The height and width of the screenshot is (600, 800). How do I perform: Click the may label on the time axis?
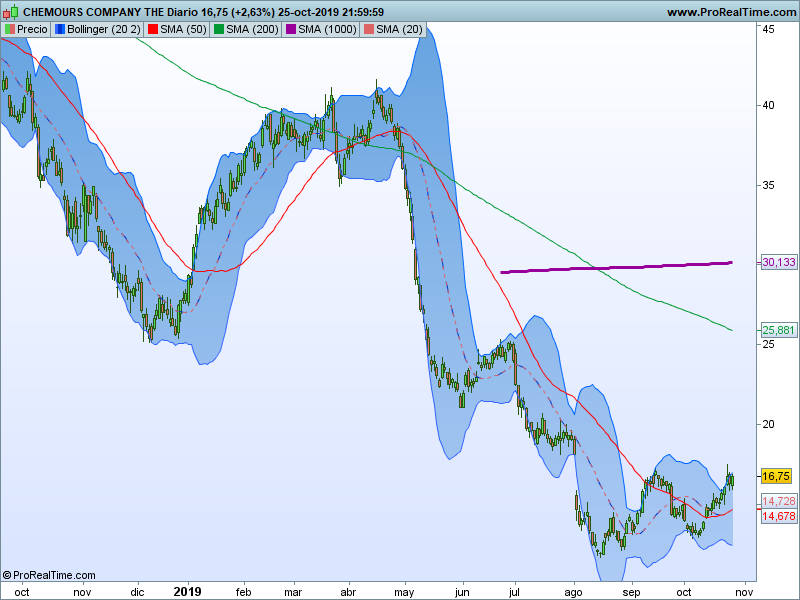click(404, 592)
